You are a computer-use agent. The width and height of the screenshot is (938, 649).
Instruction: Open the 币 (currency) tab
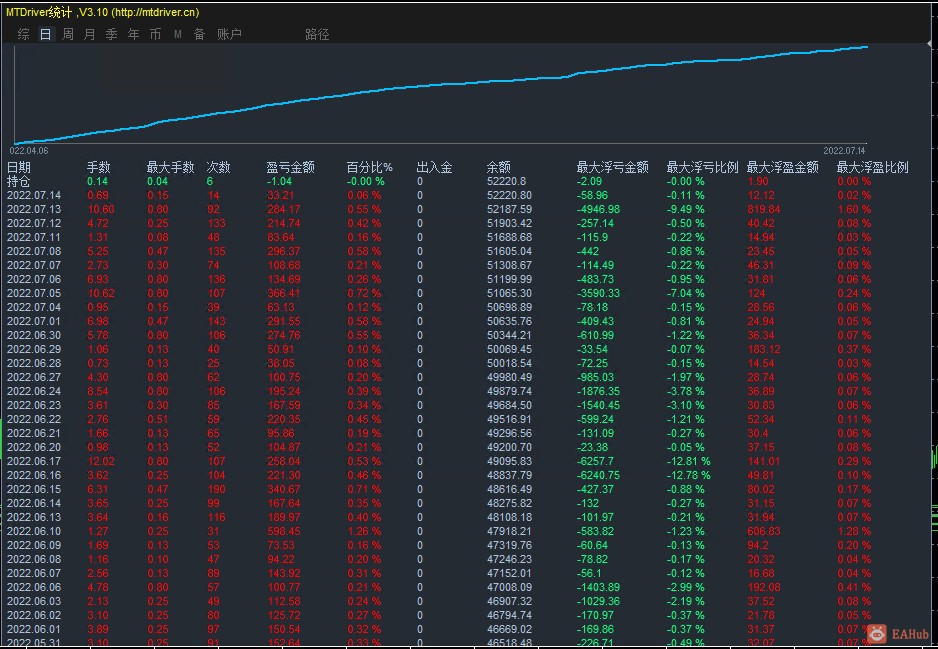[x=155, y=34]
